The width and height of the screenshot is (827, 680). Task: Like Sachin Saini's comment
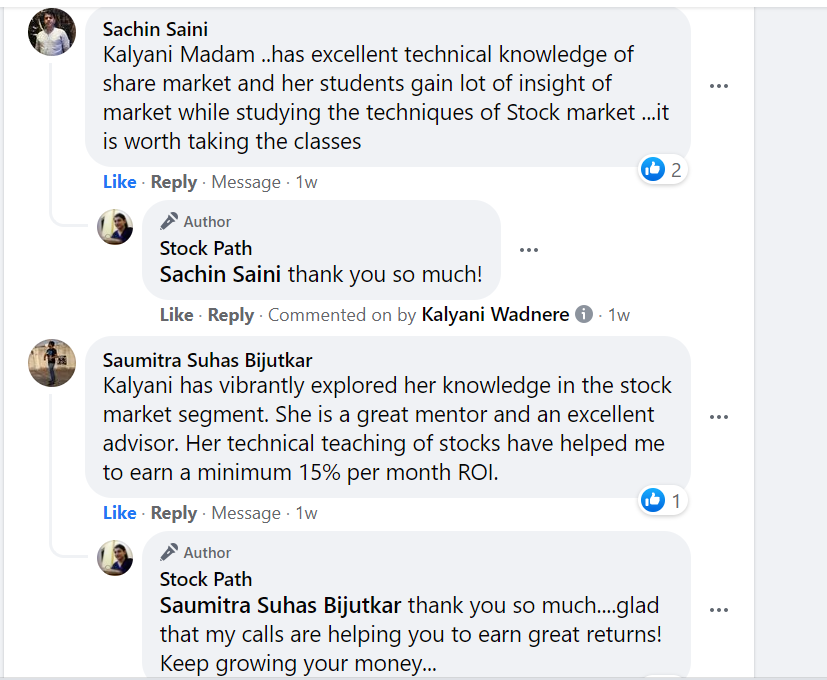[x=119, y=182]
